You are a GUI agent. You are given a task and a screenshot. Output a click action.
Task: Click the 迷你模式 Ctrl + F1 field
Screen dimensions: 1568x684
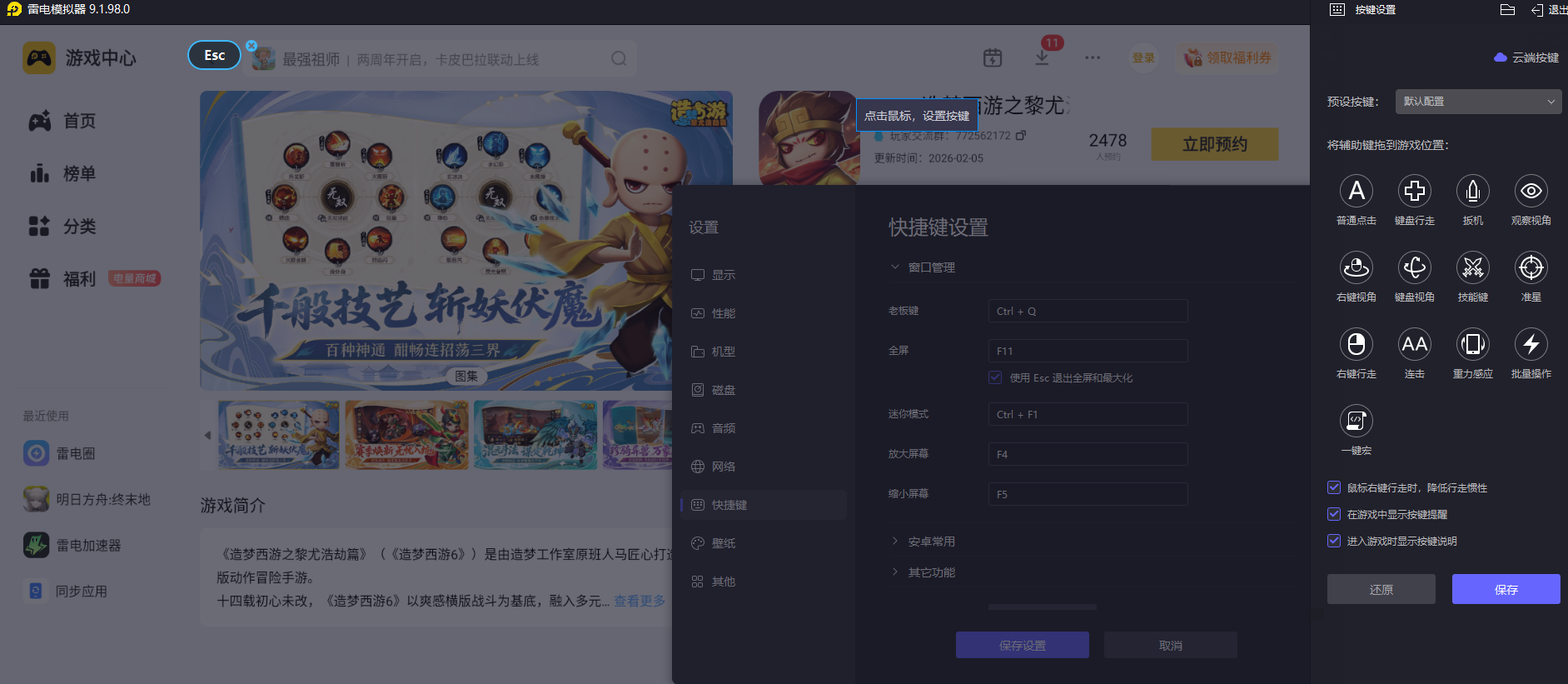1088,414
